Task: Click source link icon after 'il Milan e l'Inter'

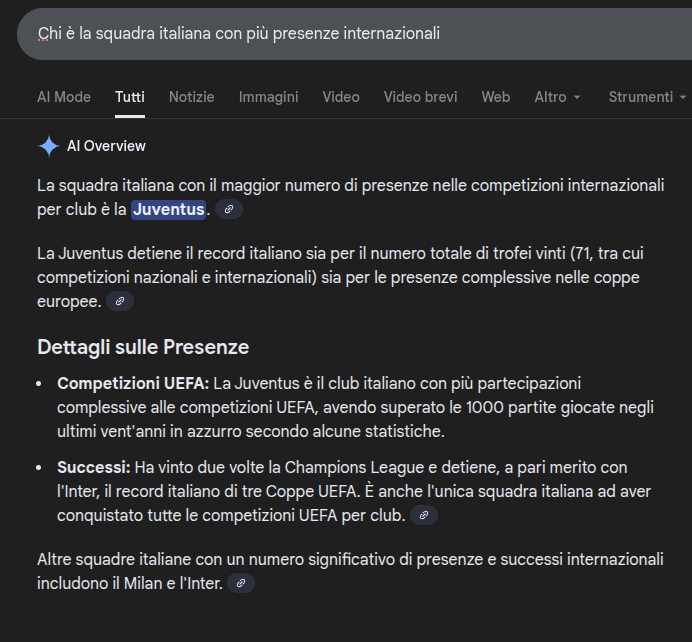Action: pos(241,582)
